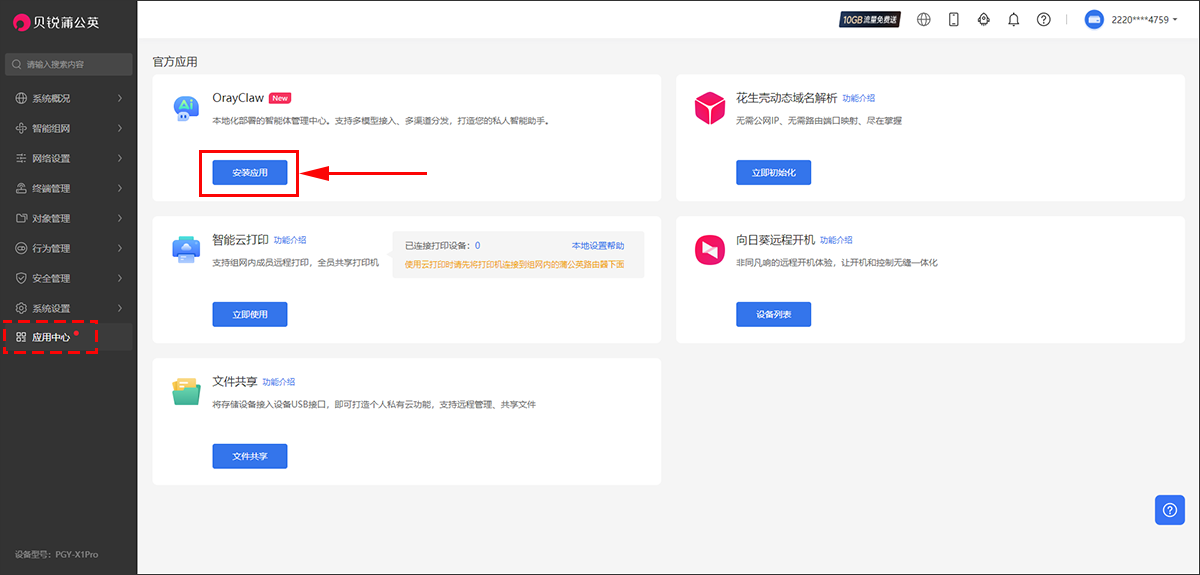The width and height of the screenshot is (1200, 575).
Task: Expand the 智能组网 sidebar menu
Action: (68, 128)
